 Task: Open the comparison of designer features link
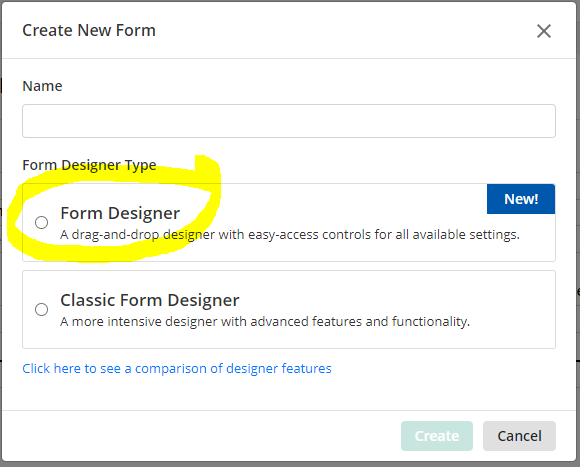pyautogui.click(x=177, y=369)
